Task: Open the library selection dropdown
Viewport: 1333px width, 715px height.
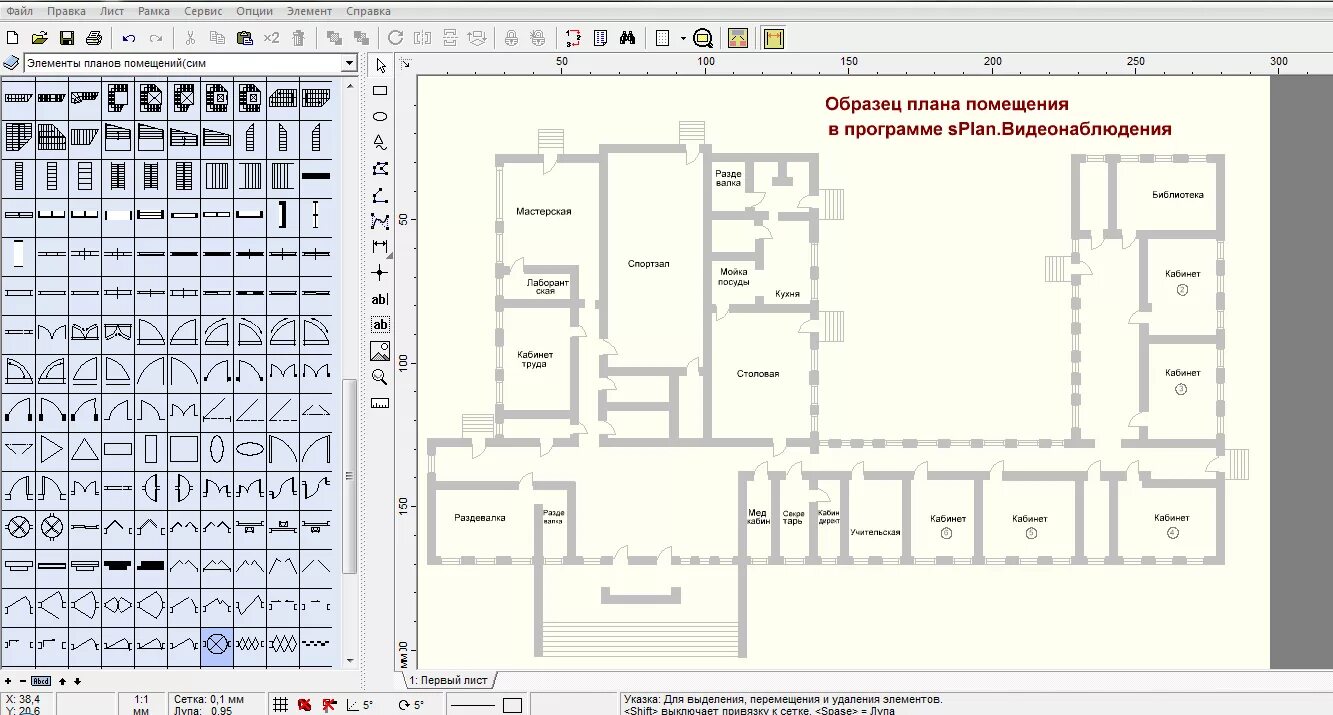Action: pos(349,63)
